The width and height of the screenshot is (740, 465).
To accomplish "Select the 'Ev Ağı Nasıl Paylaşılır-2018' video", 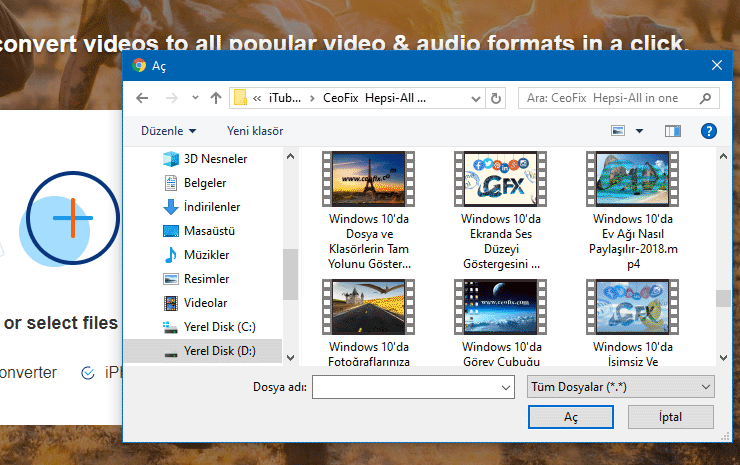I will [633, 179].
